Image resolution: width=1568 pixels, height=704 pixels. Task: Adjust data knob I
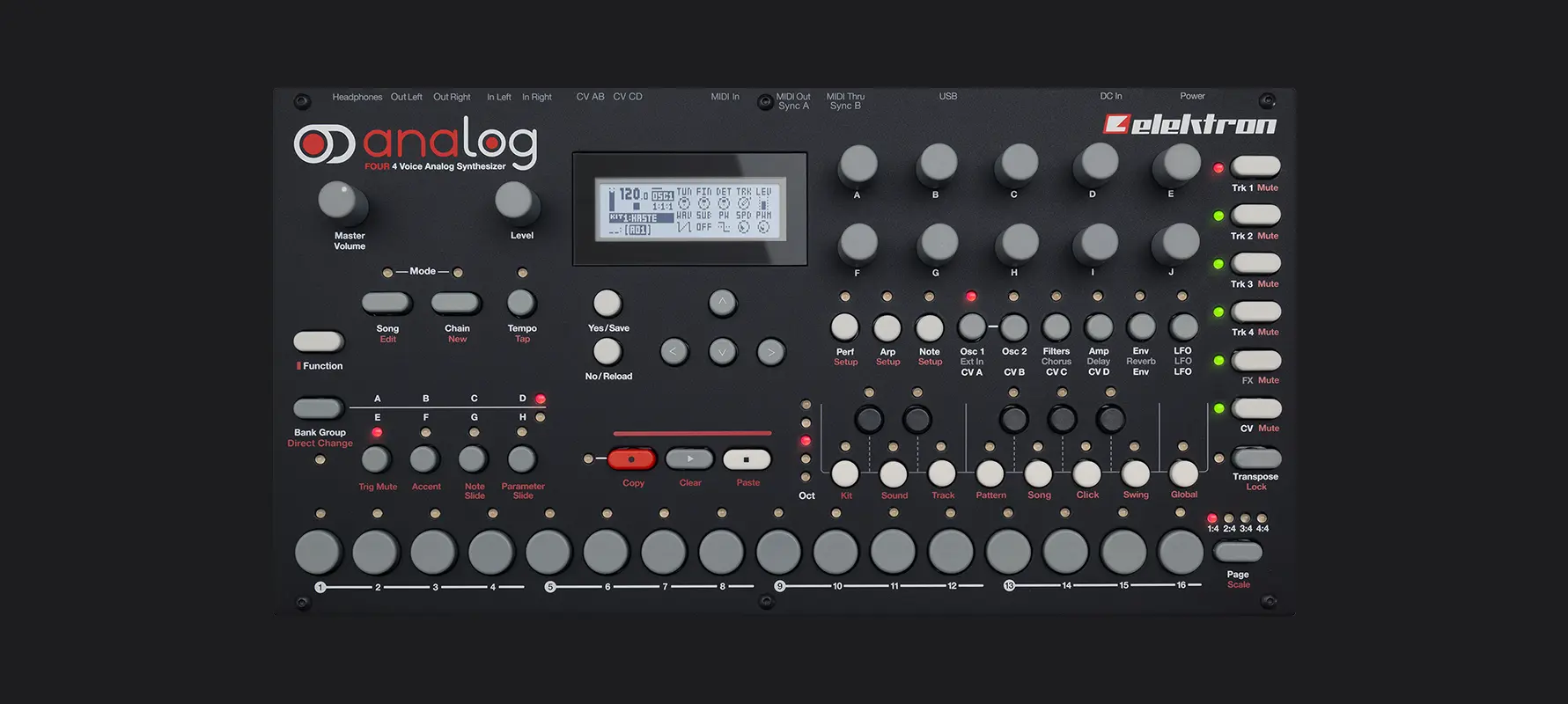(x=1098, y=242)
